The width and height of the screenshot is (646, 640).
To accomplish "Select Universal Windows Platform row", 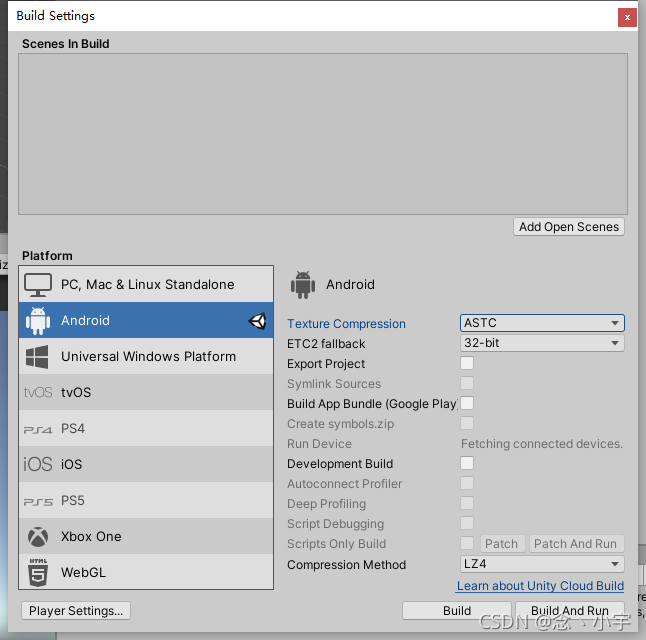I will pyautogui.click(x=146, y=356).
